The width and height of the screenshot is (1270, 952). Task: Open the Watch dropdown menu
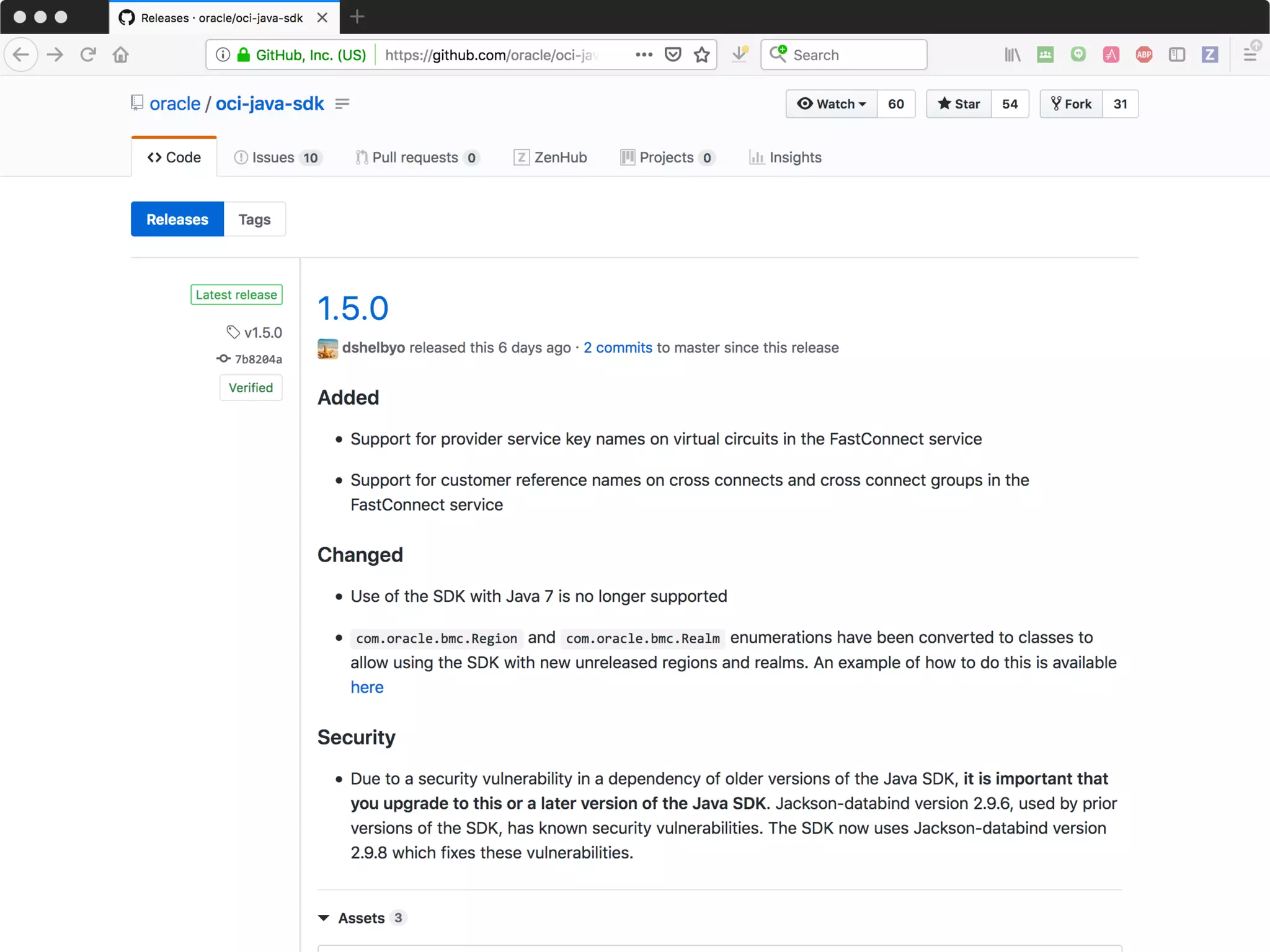[x=831, y=104]
